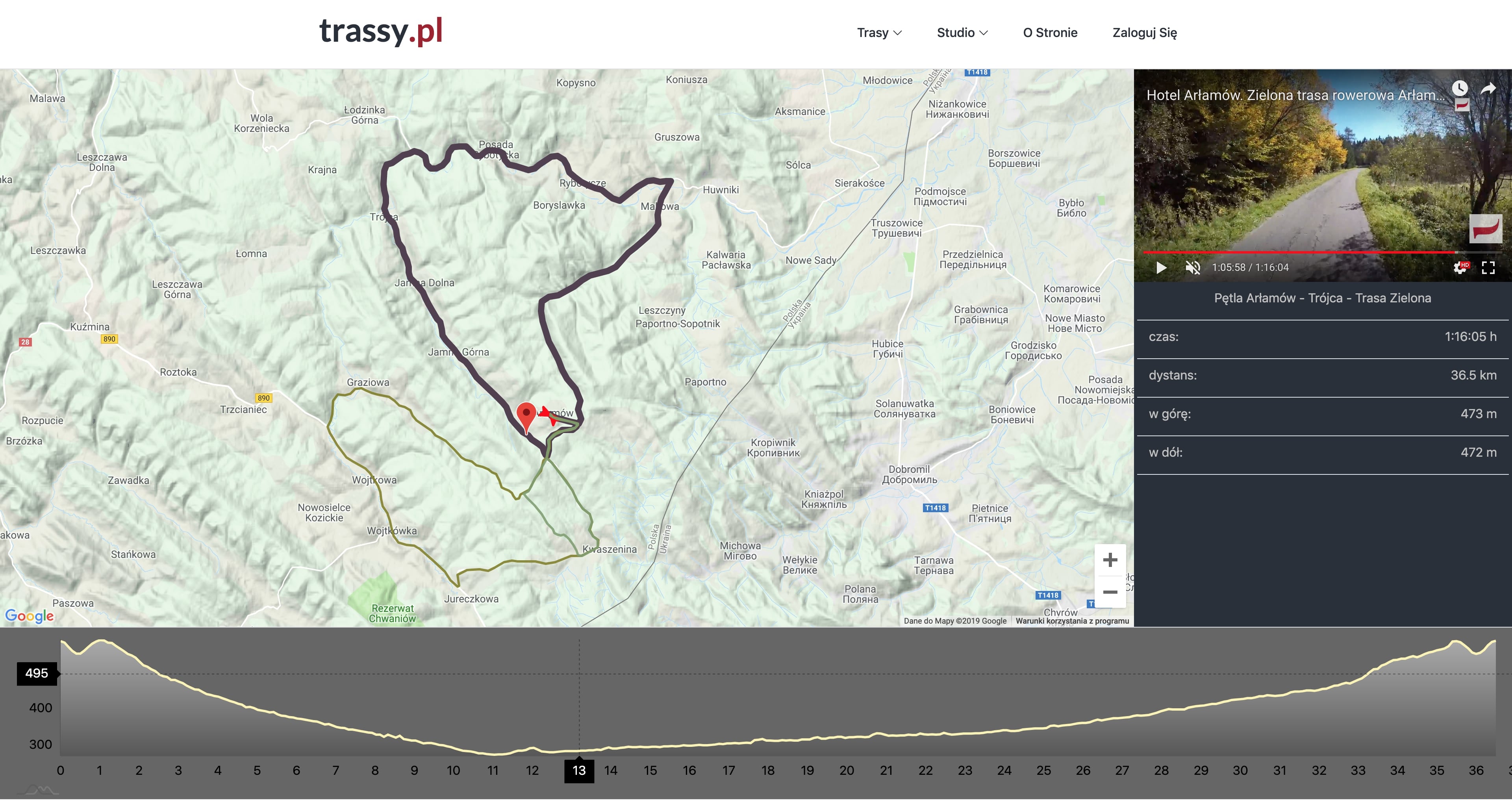Zoom in the map with the plus button
Viewport: 1512px width, 800px height.
click(x=1110, y=560)
